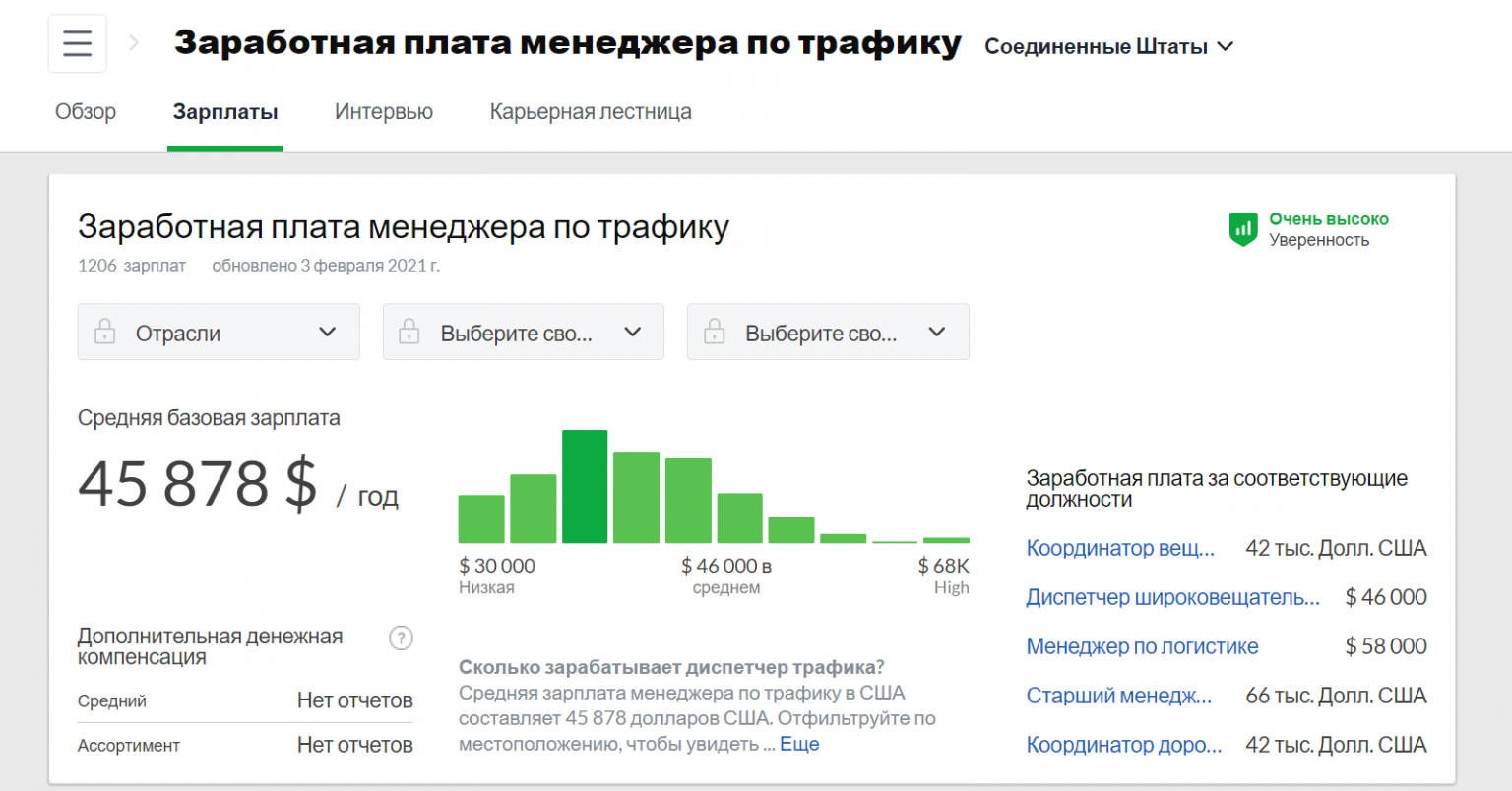Expand the Отрасли filter dropdown
The image size is (1512, 791).
(219, 332)
